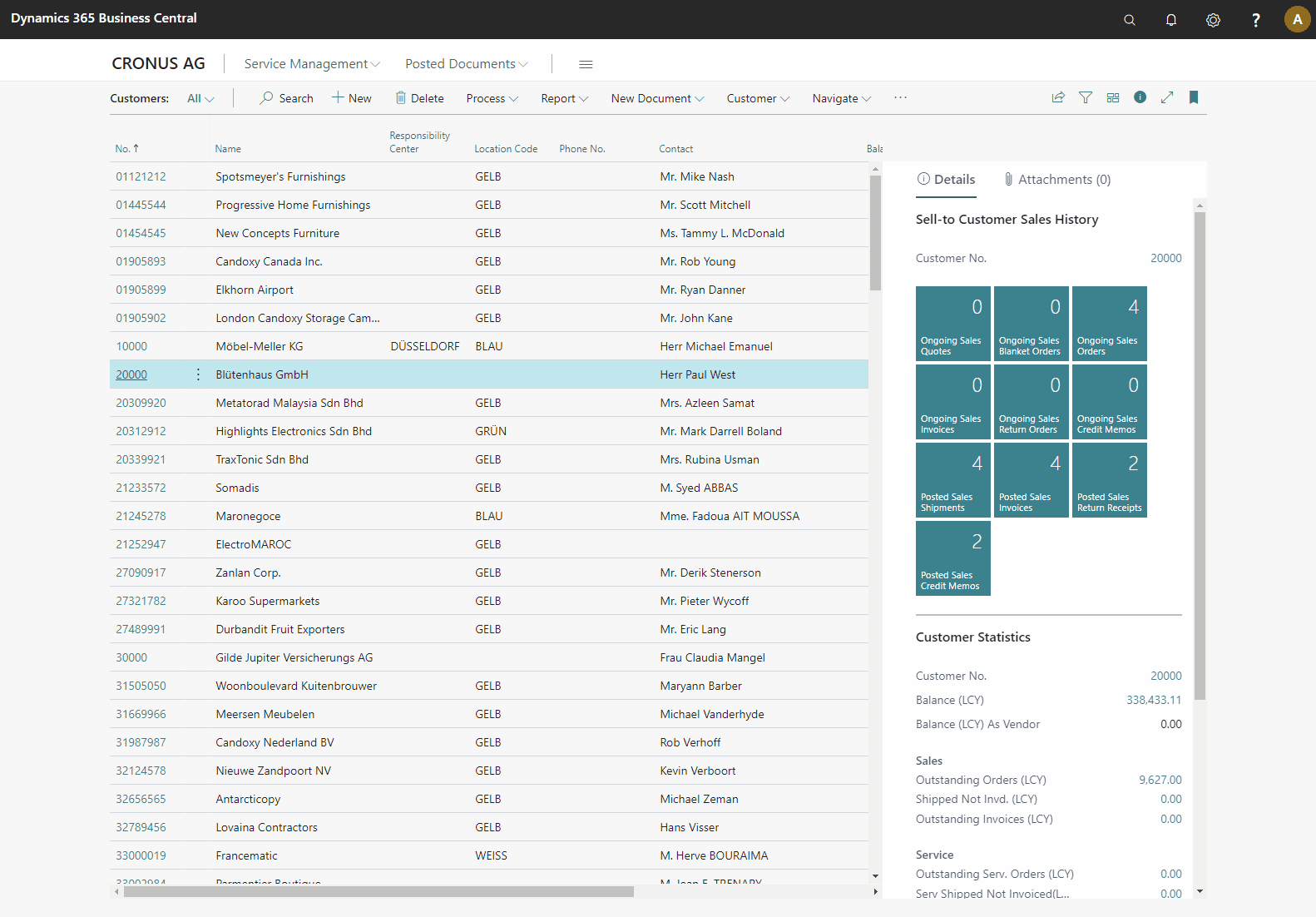Image resolution: width=1316 pixels, height=917 pixels.
Task: Expand the page with the arrows icon
Action: tap(1167, 97)
